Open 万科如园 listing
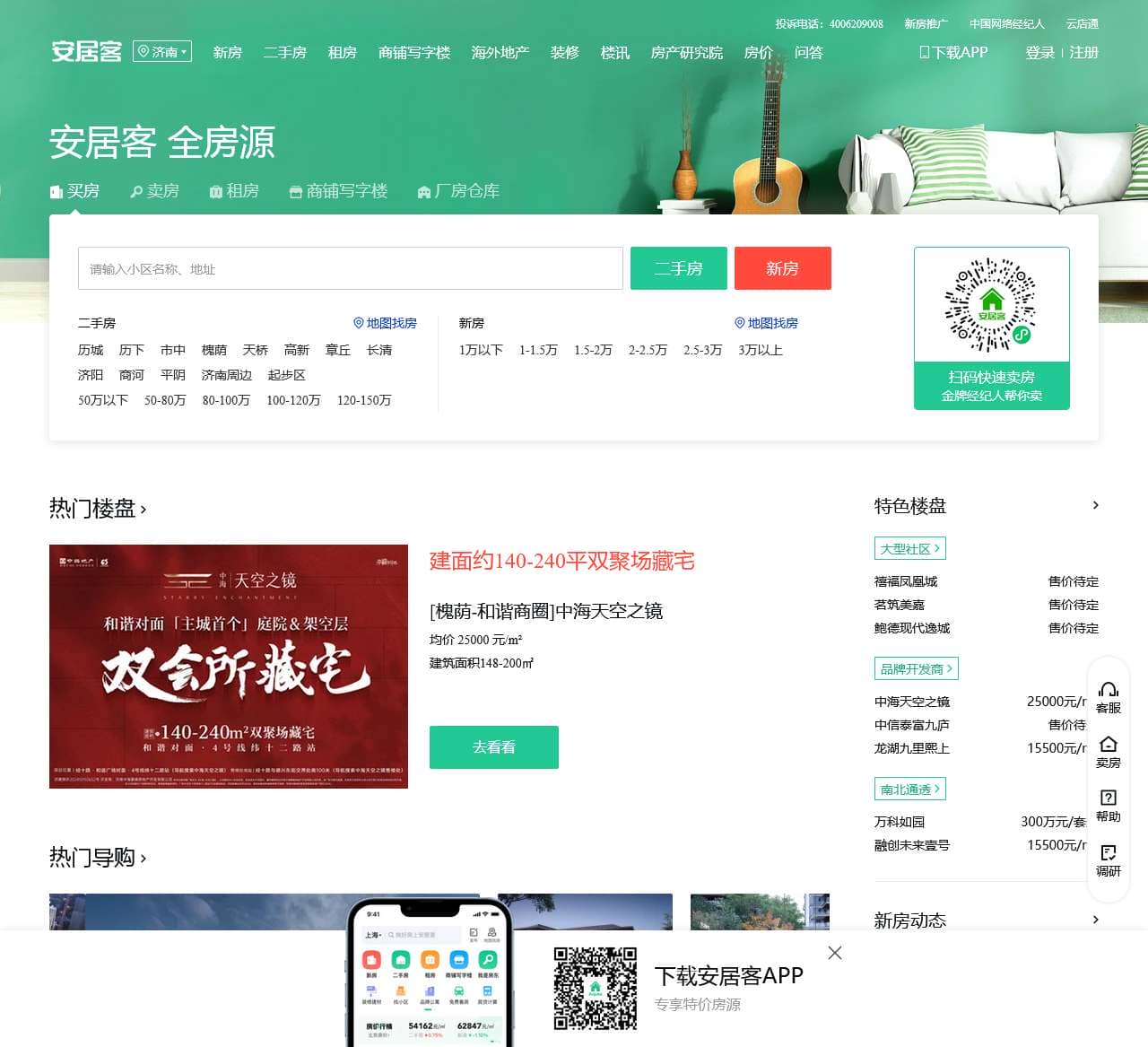The height and width of the screenshot is (1047, 1148). tap(900, 822)
